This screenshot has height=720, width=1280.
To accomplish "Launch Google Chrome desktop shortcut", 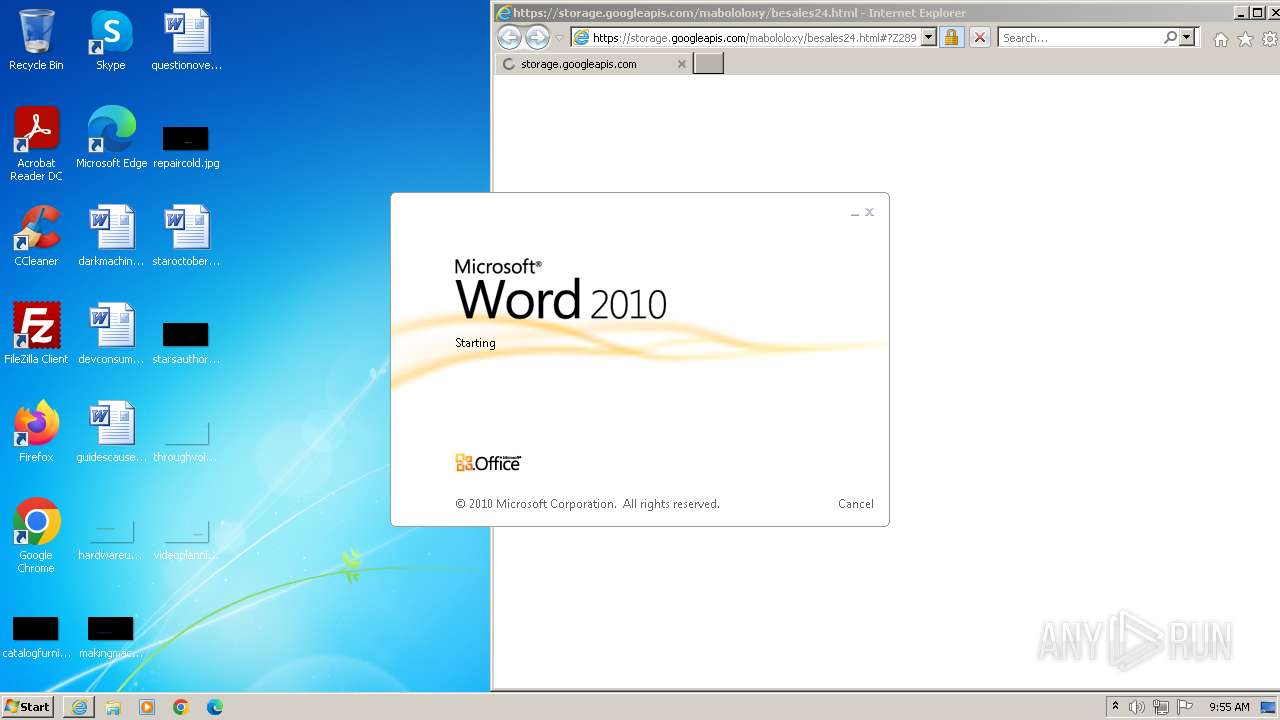I will coord(36,536).
